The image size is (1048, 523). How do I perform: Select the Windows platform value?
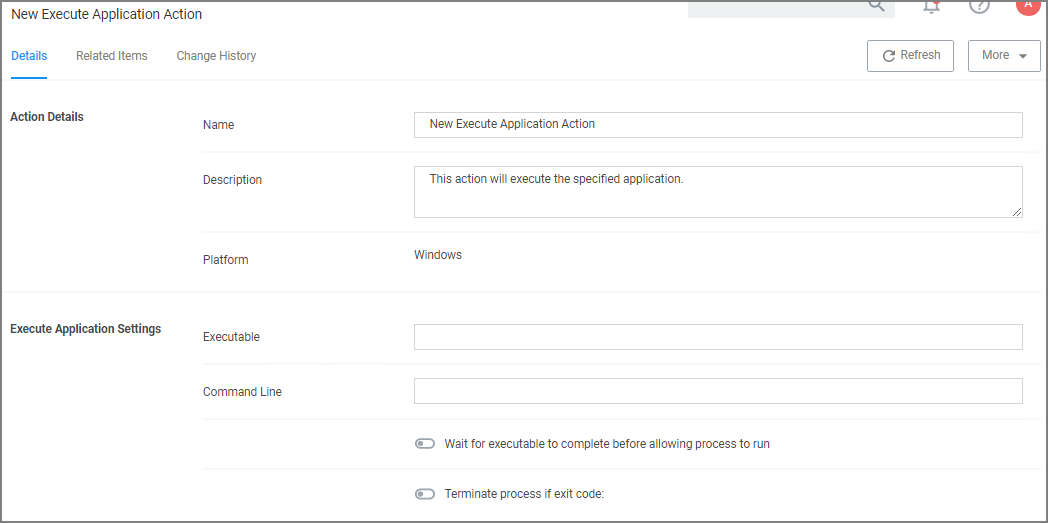438,254
